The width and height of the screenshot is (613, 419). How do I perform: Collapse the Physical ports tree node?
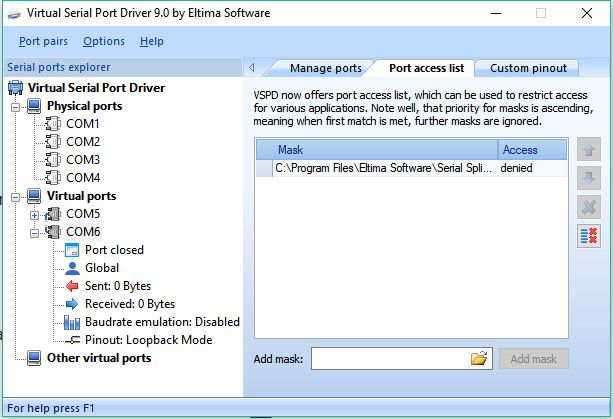pyautogui.click(x=15, y=107)
